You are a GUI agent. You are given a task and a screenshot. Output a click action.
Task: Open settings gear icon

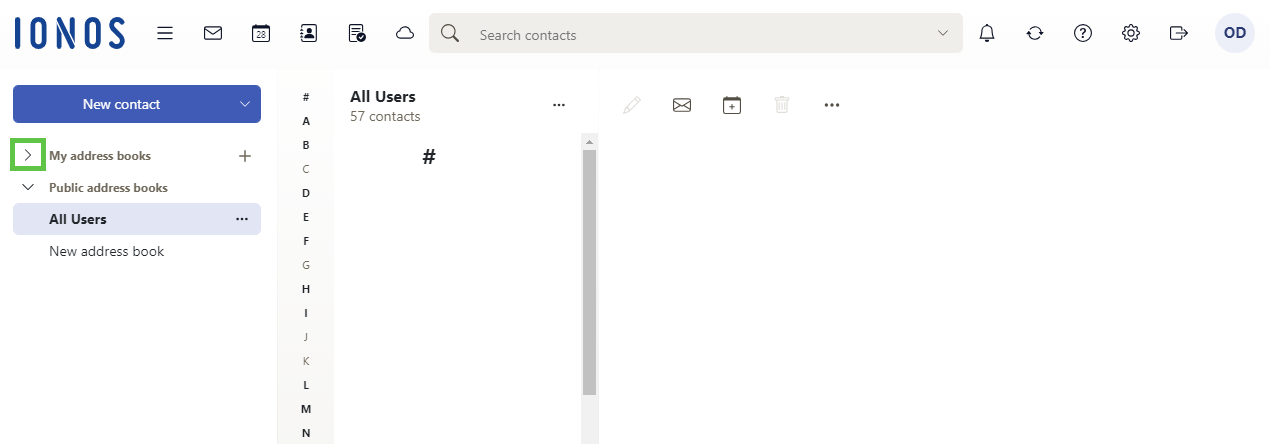point(1131,33)
